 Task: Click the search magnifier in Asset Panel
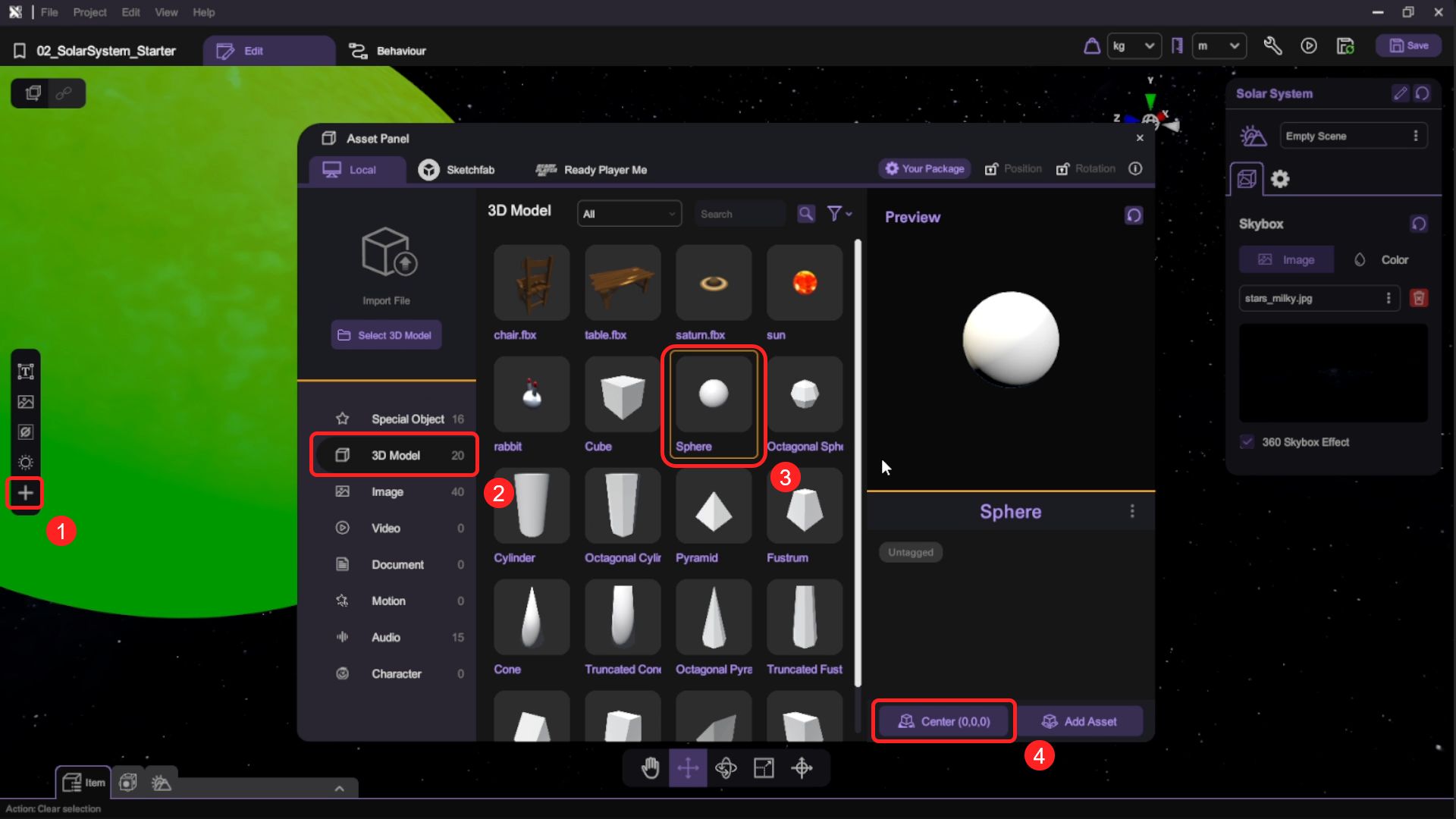click(x=806, y=214)
